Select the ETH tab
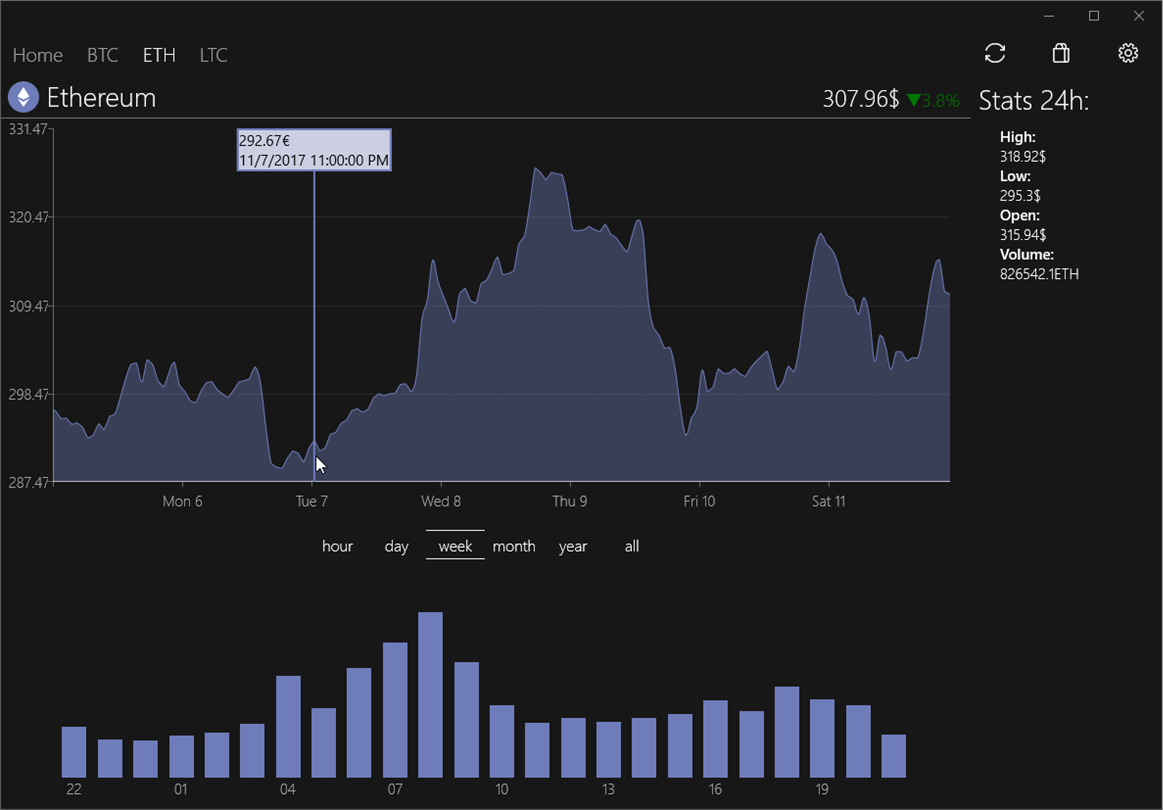Image resolution: width=1163 pixels, height=810 pixels. tap(159, 55)
